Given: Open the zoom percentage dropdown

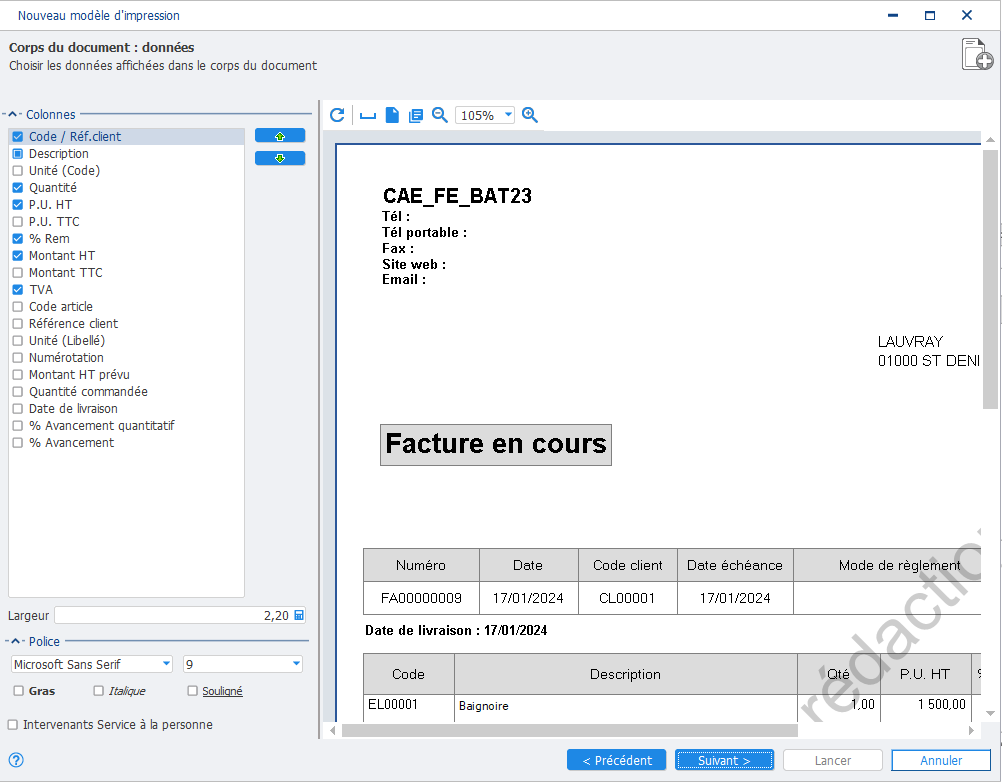Looking at the screenshot, I should [508, 115].
